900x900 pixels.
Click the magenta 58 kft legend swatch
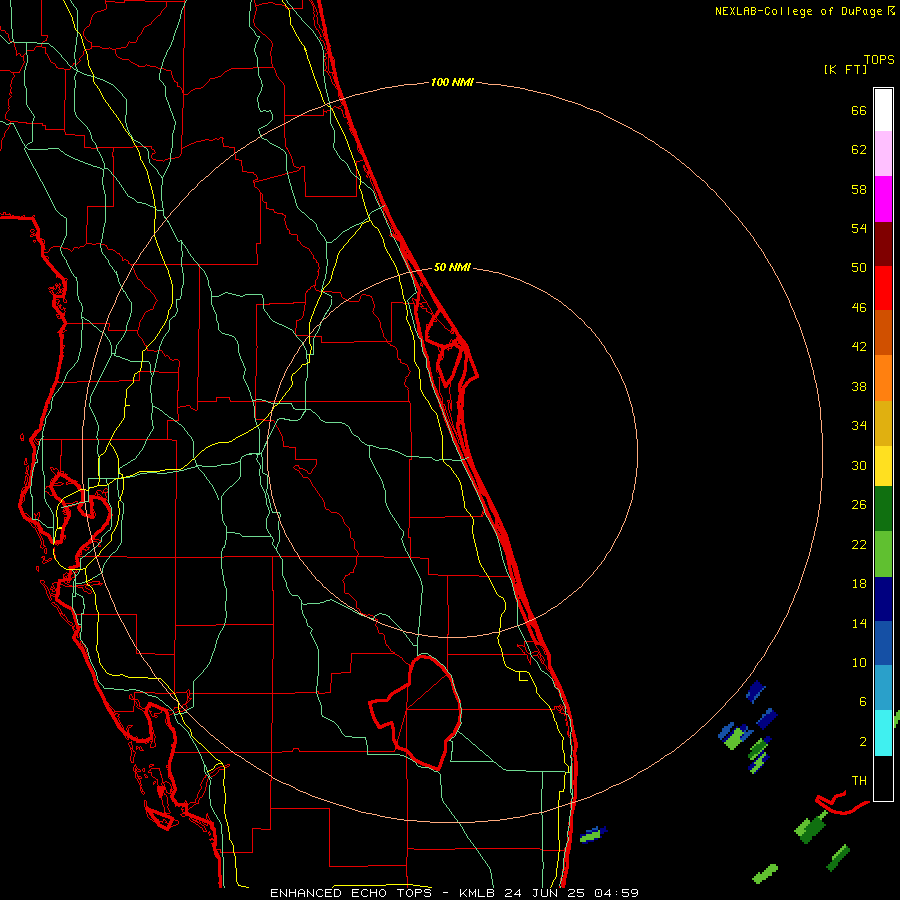(x=883, y=199)
